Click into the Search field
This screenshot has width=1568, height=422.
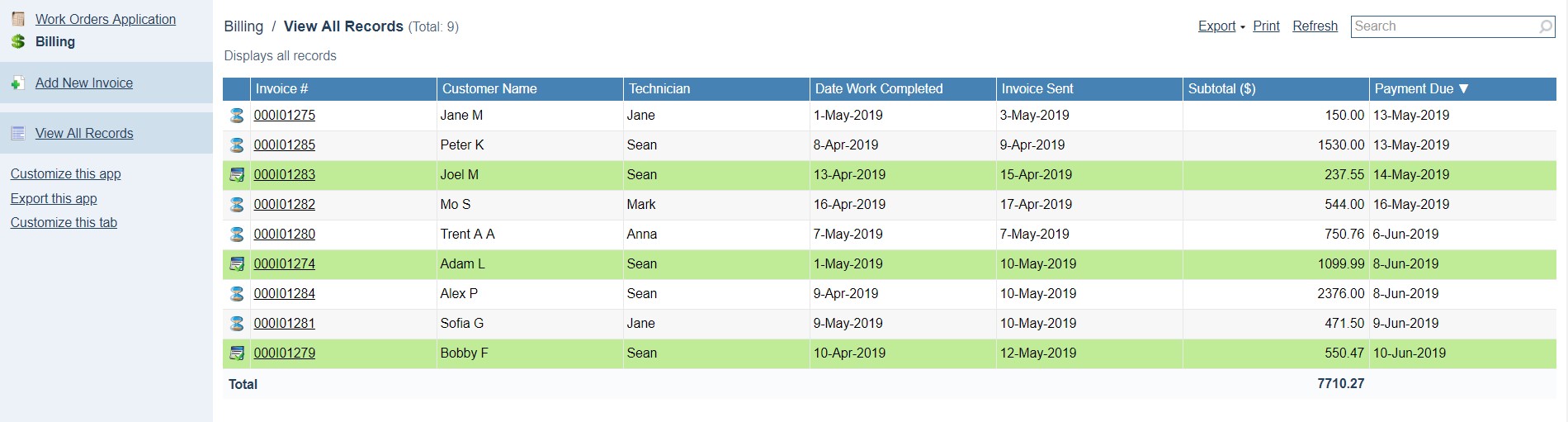coord(1444,26)
